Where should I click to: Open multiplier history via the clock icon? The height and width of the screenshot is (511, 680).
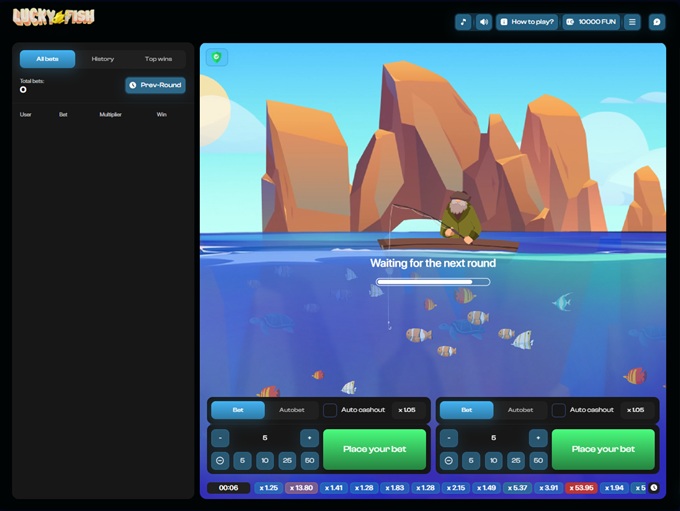click(654, 488)
